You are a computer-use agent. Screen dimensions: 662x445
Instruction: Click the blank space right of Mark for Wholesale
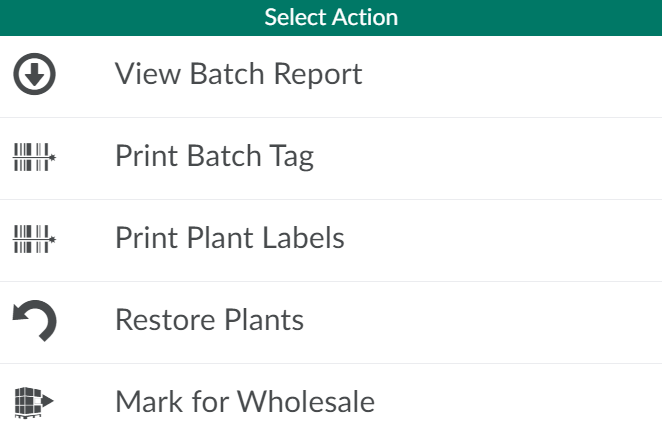(530, 403)
